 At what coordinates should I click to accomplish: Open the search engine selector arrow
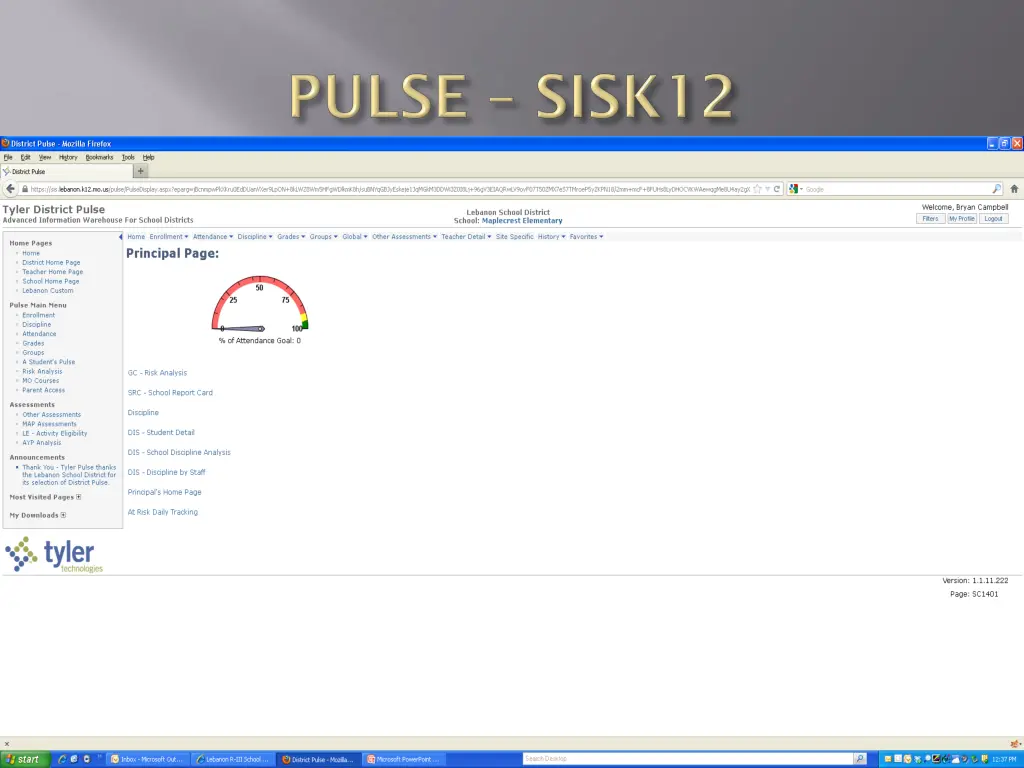(x=801, y=189)
